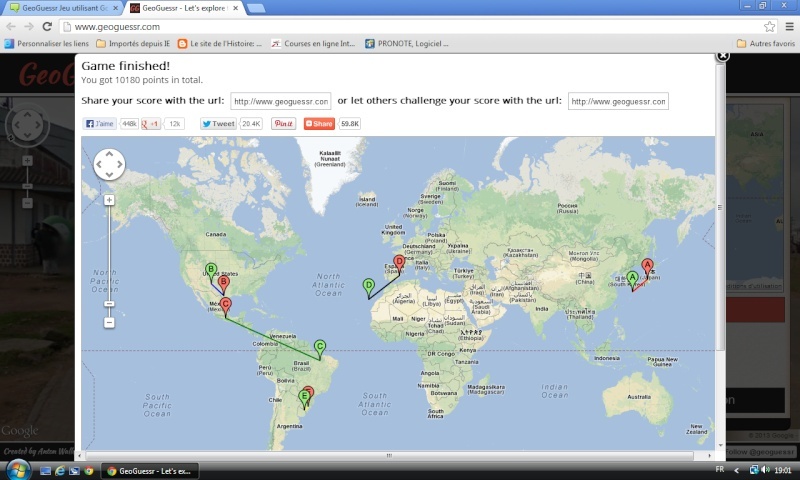Click green marker C in Brazil
The width and height of the screenshot is (800, 480).
coord(320,349)
